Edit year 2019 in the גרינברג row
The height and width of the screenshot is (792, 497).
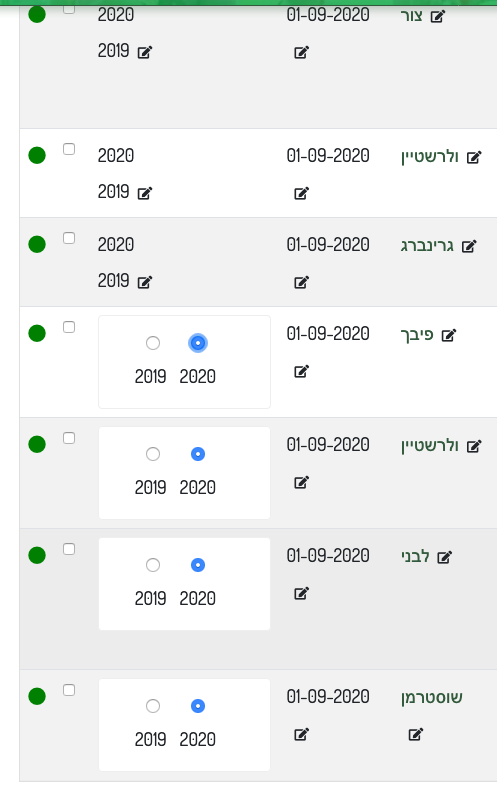tap(144, 282)
